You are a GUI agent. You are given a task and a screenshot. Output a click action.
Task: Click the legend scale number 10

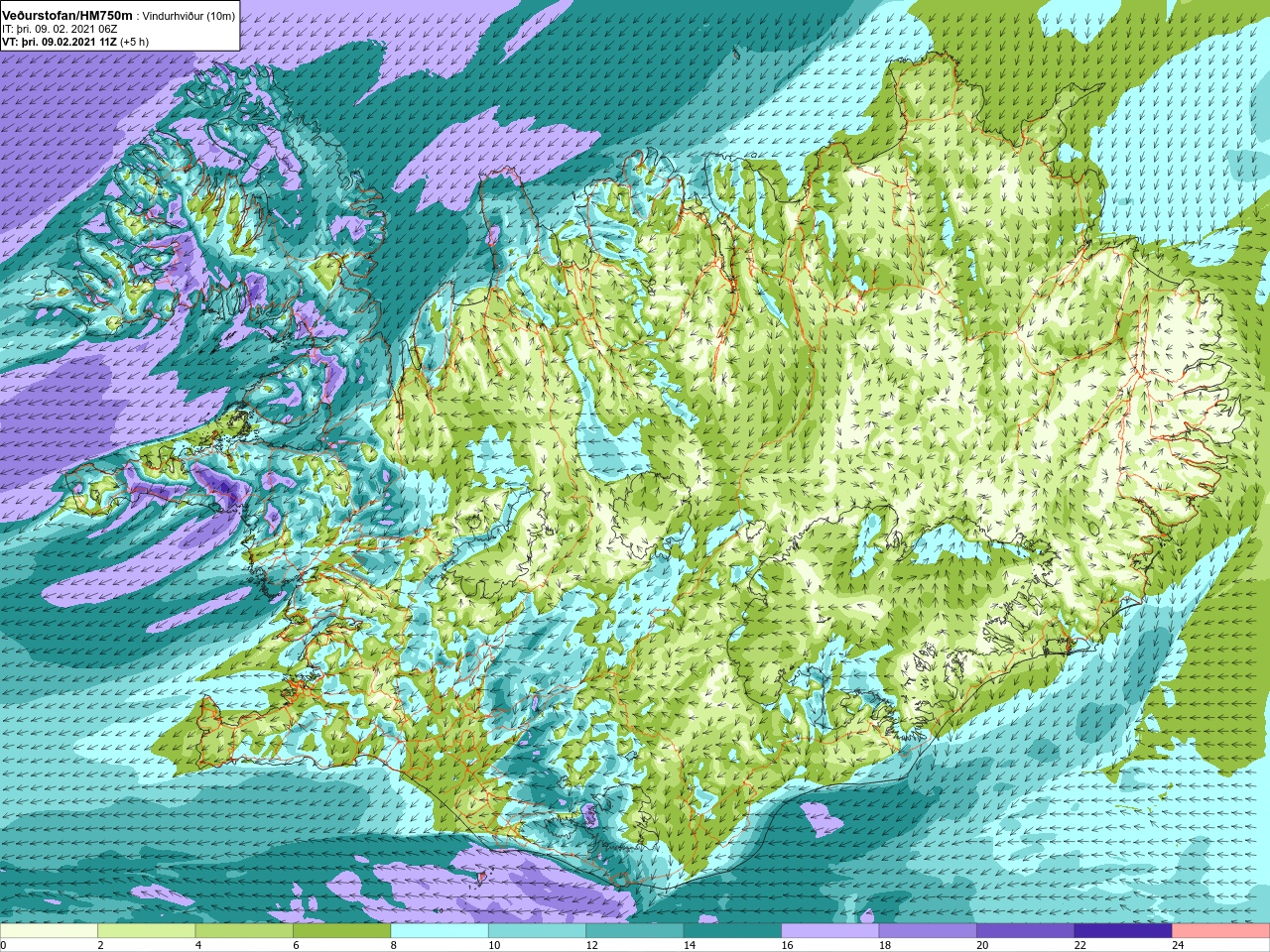[492, 945]
